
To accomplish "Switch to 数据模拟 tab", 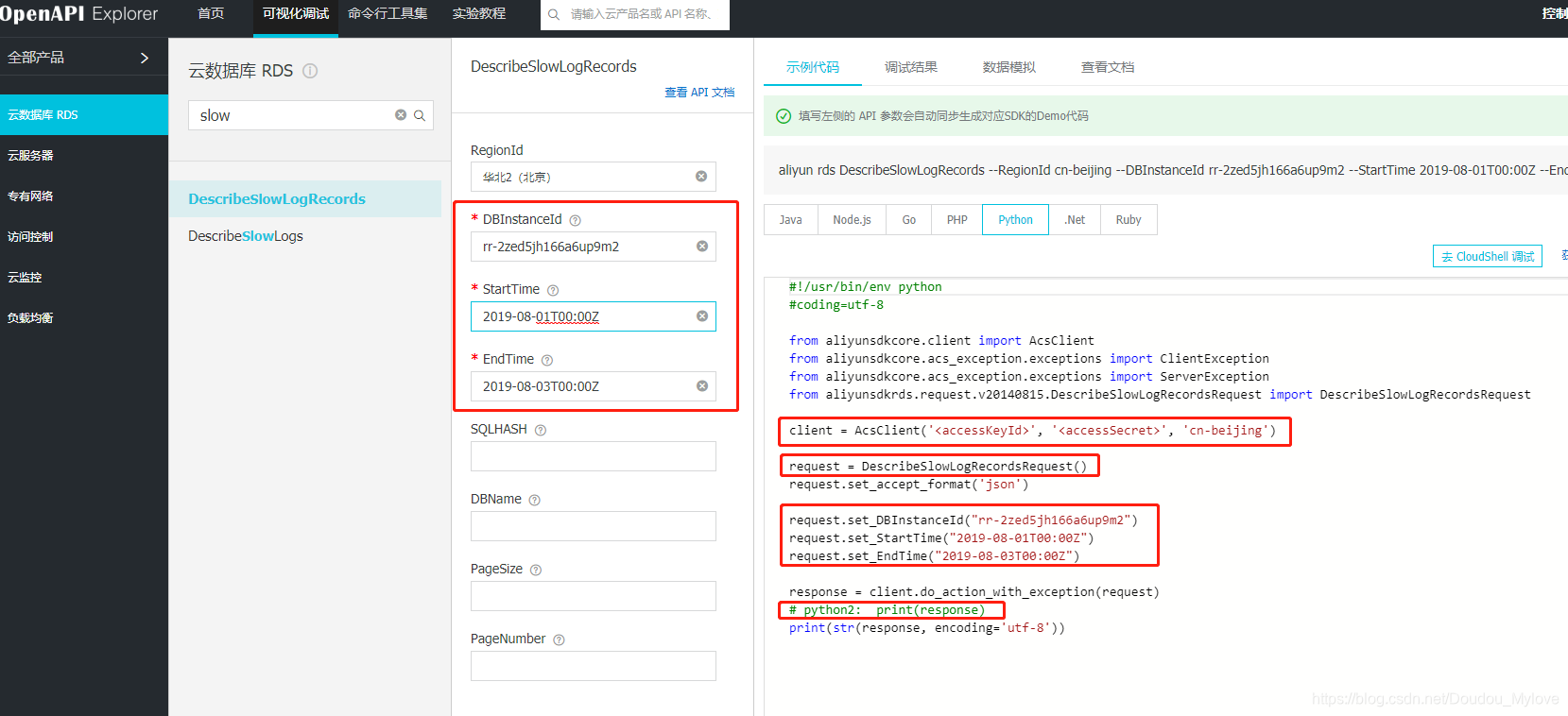I will (x=1009, y=67).
